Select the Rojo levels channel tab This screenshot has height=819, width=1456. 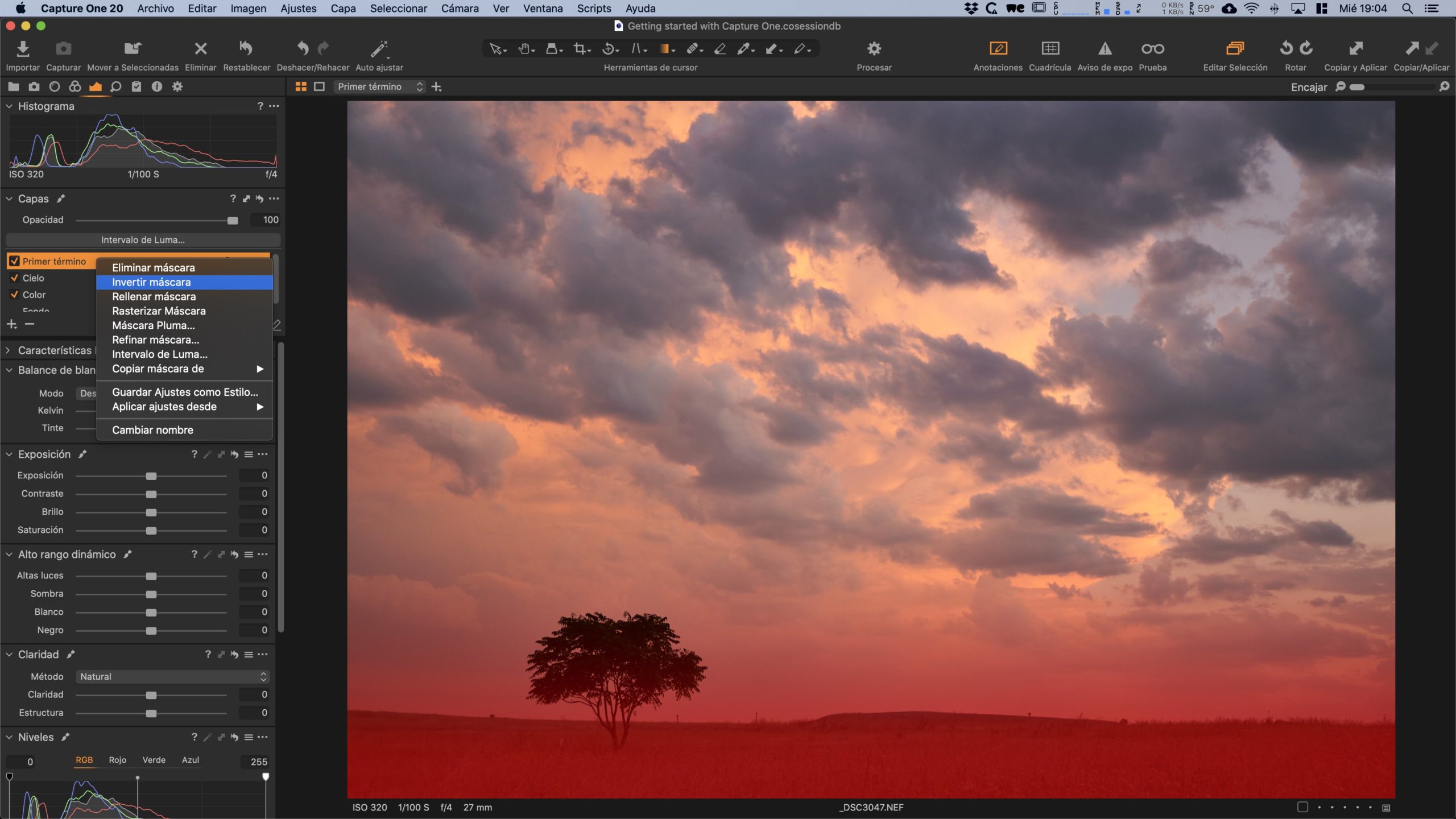(x=117, y=760)
